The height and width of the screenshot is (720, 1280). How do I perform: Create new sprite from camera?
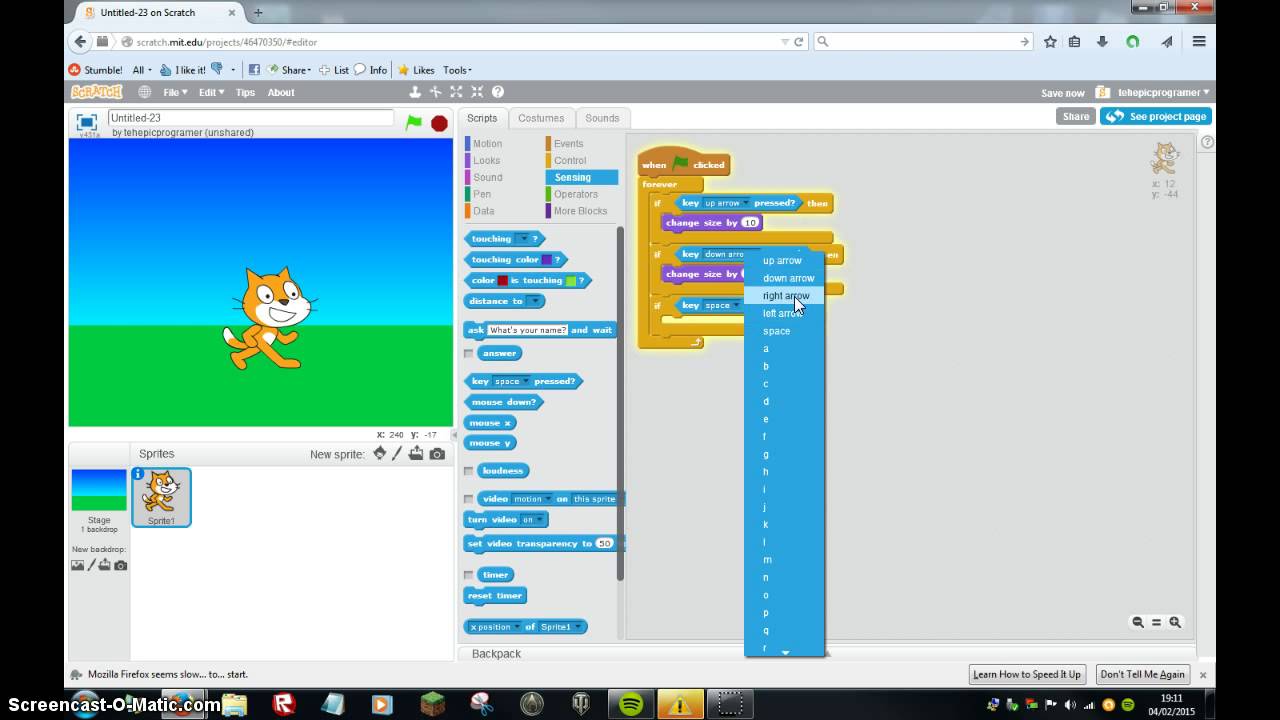click(437, 454)
